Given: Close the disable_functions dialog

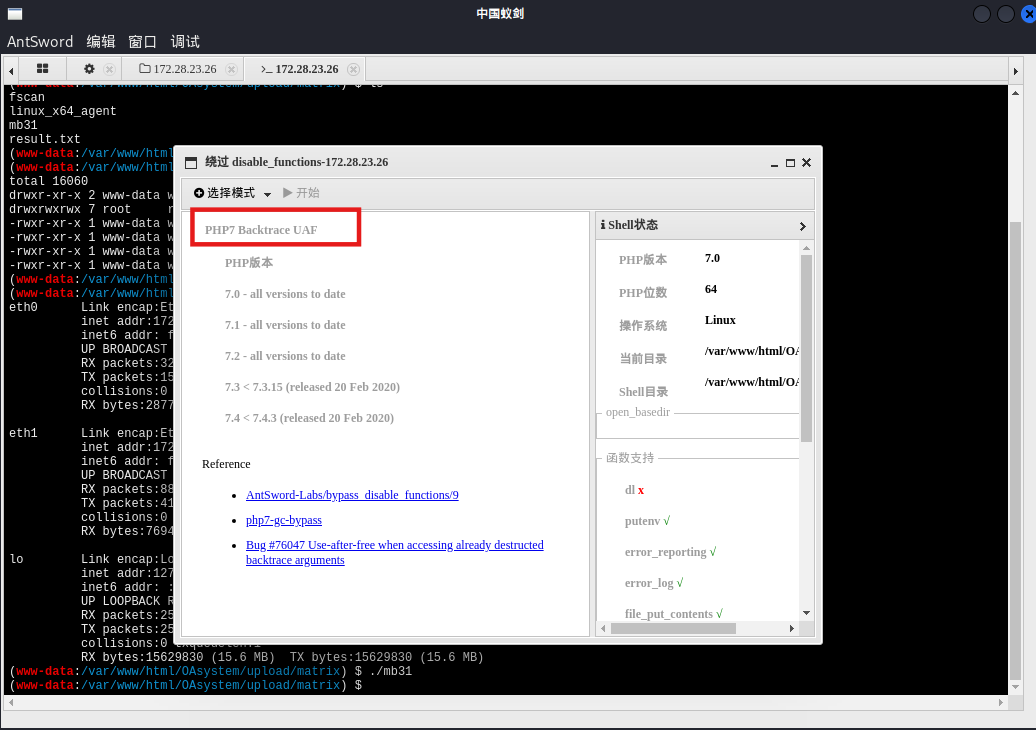Looking at the screenshot, I should 806,163.
